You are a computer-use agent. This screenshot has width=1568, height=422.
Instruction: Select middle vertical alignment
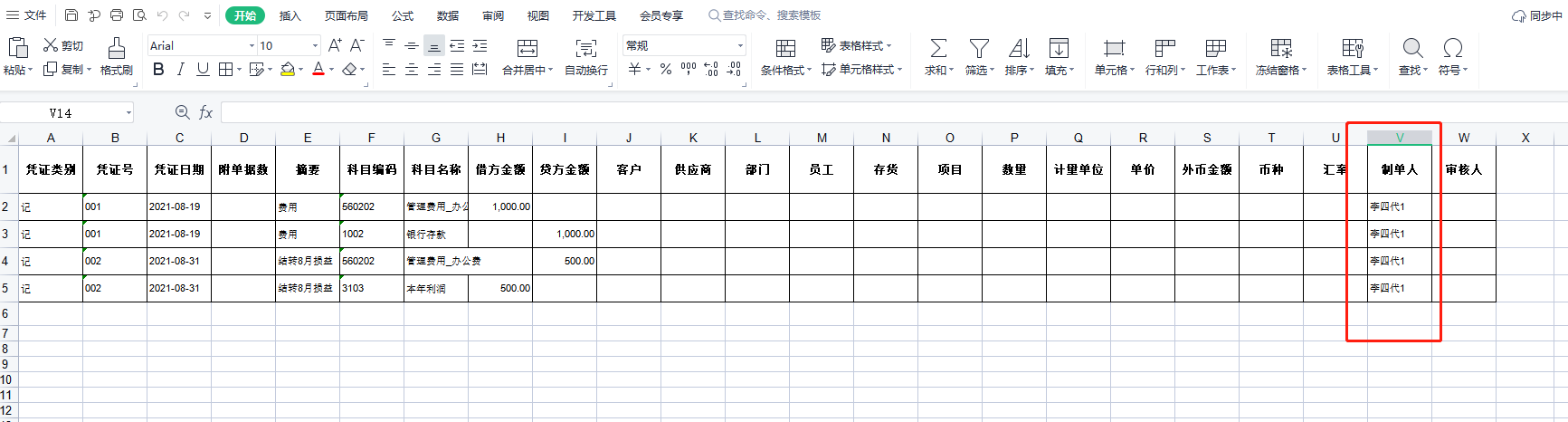[412, 45]
